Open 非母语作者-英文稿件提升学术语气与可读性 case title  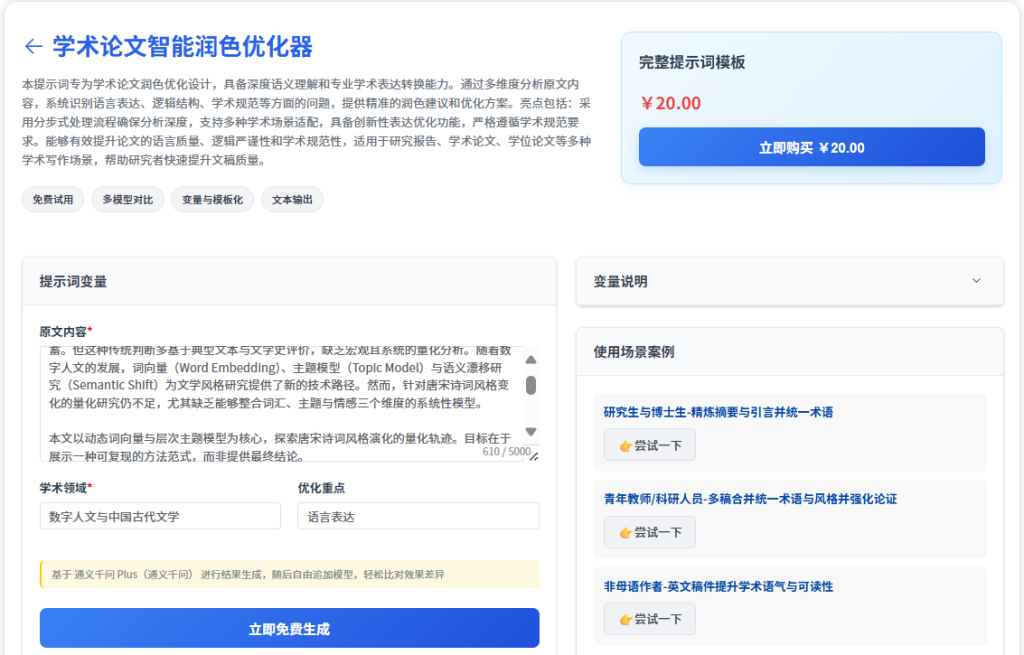click(x=718, y=586)
